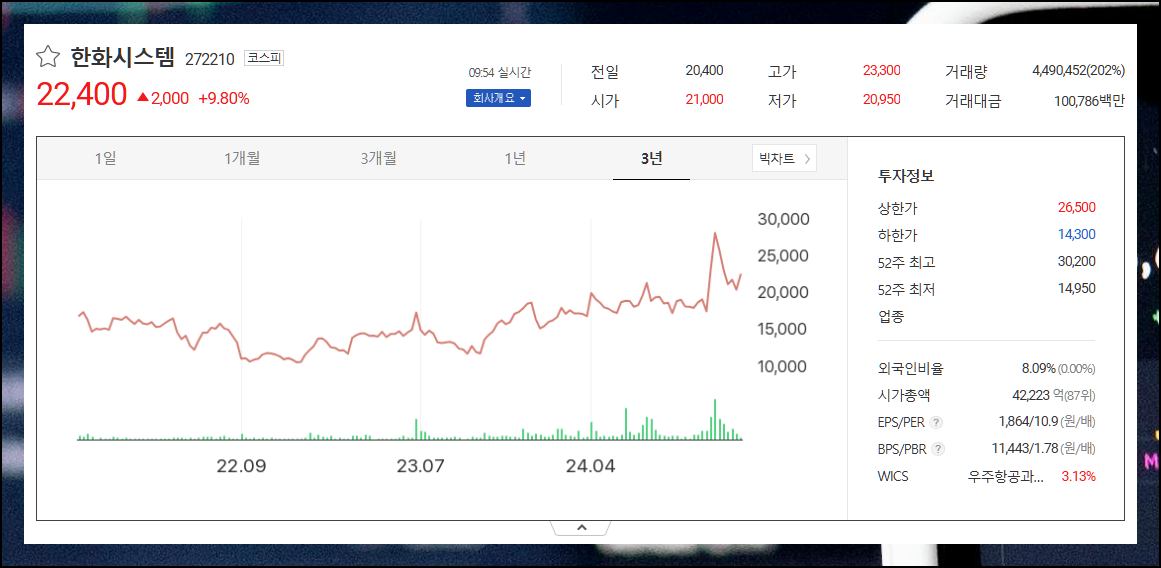Click the BPS/PBR value 11,443/1.78
The width and height of the screenshot is (1161, 568).
(1025, 448)
